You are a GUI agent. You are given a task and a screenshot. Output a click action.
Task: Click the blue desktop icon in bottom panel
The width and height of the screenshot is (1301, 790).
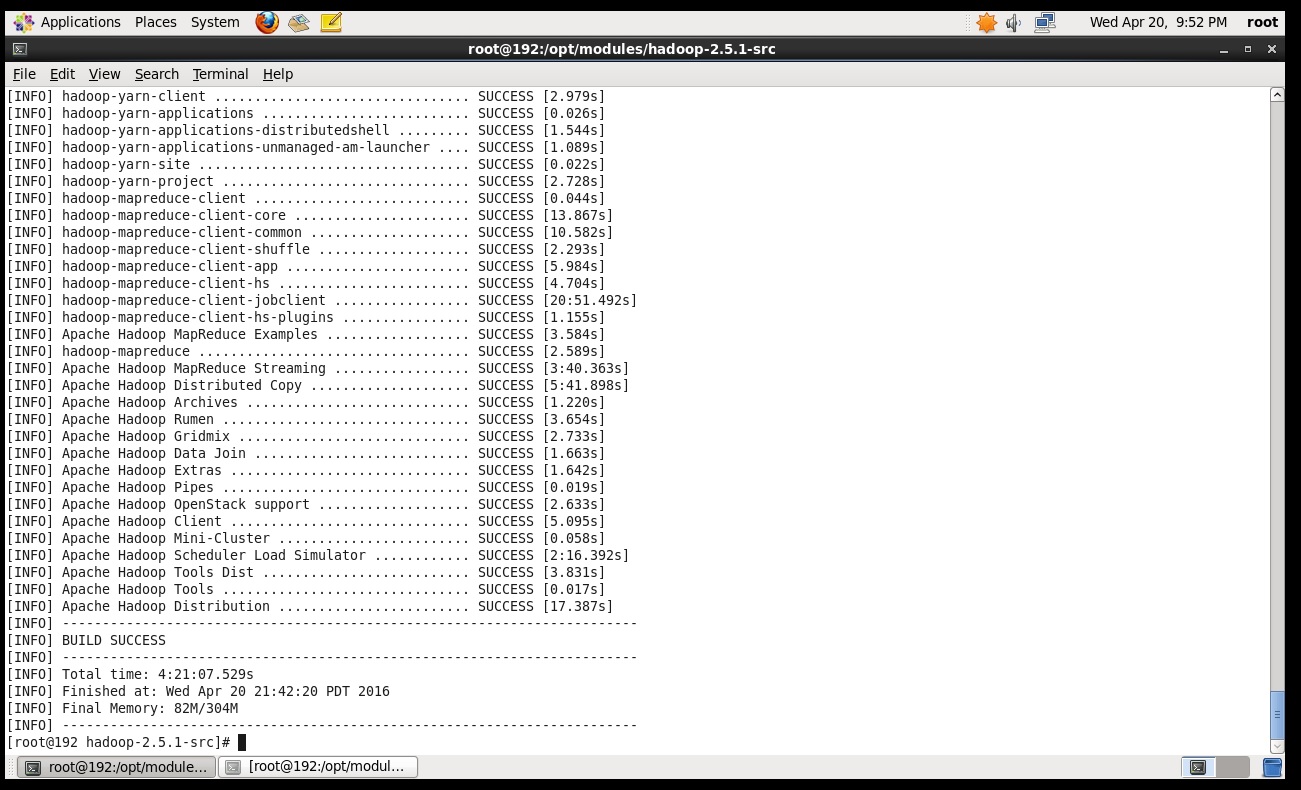click(1272, 767)
